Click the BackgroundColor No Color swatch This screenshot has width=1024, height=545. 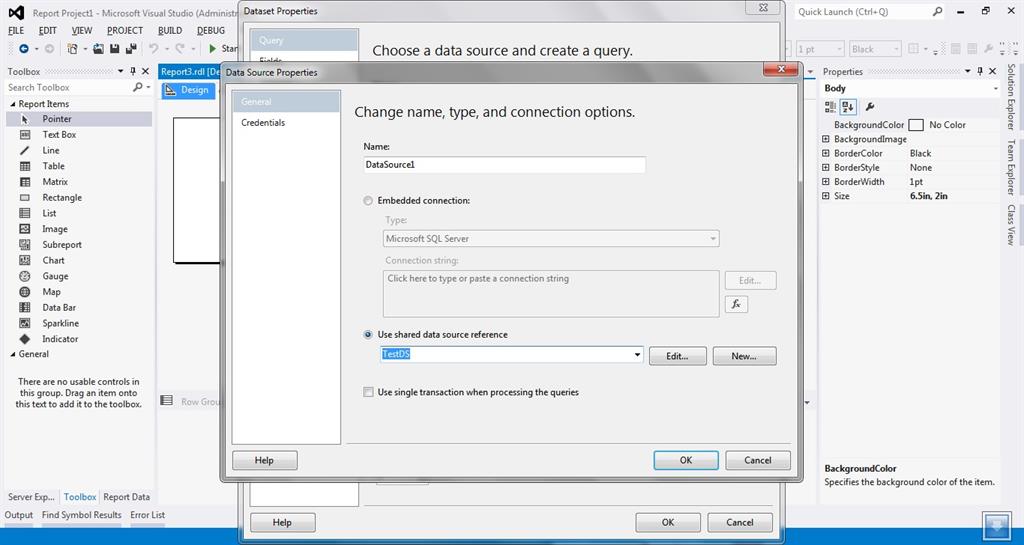coord(916,125)
